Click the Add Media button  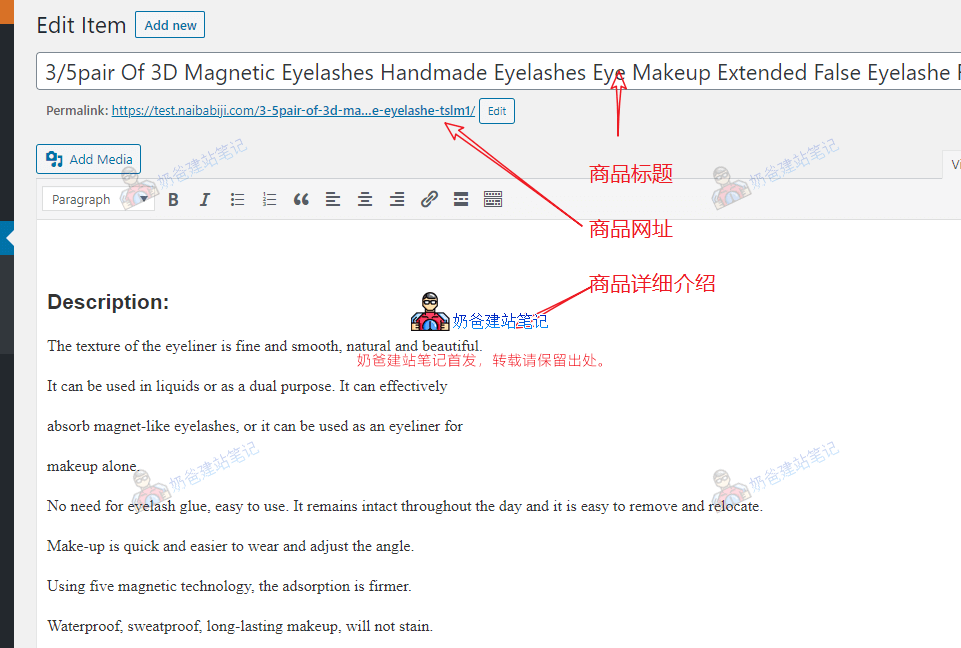(89, 159)
